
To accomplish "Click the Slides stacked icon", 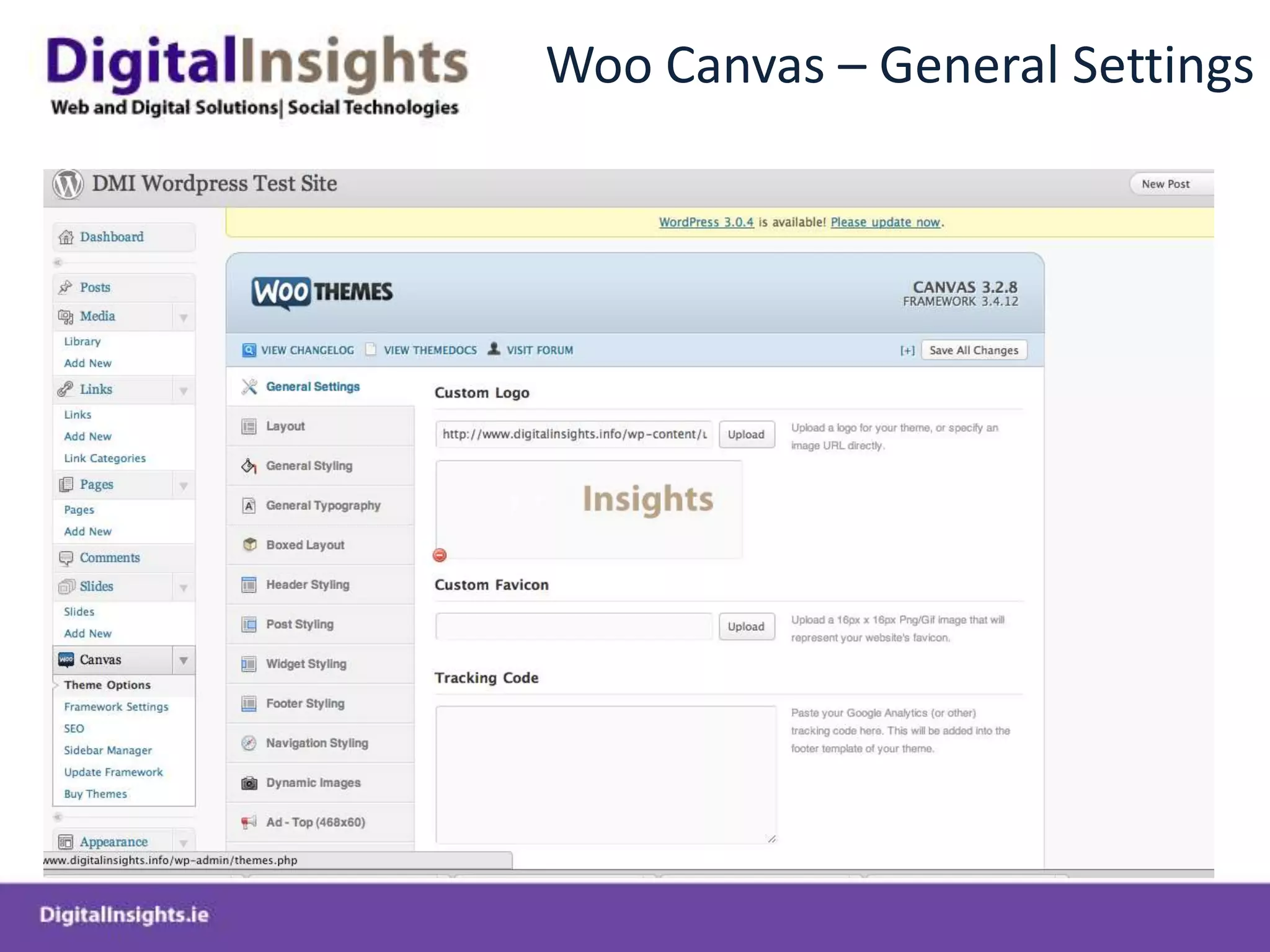I will pyautogui.click(x=66, y=586).
